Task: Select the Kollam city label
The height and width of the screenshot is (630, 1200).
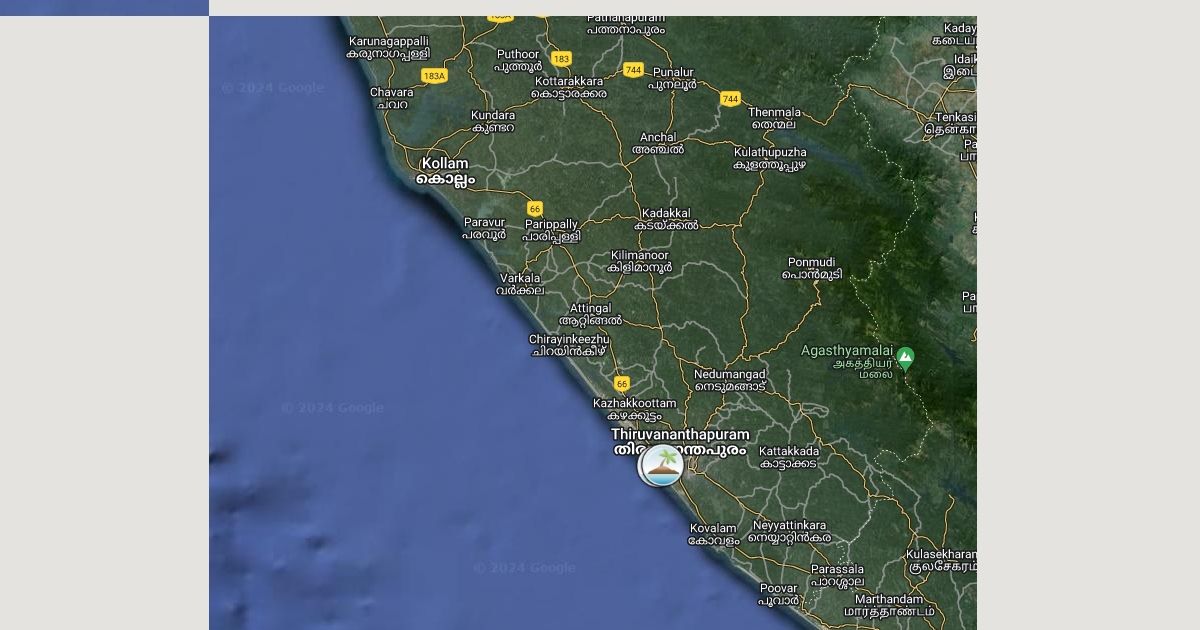Action: point(445,171)
